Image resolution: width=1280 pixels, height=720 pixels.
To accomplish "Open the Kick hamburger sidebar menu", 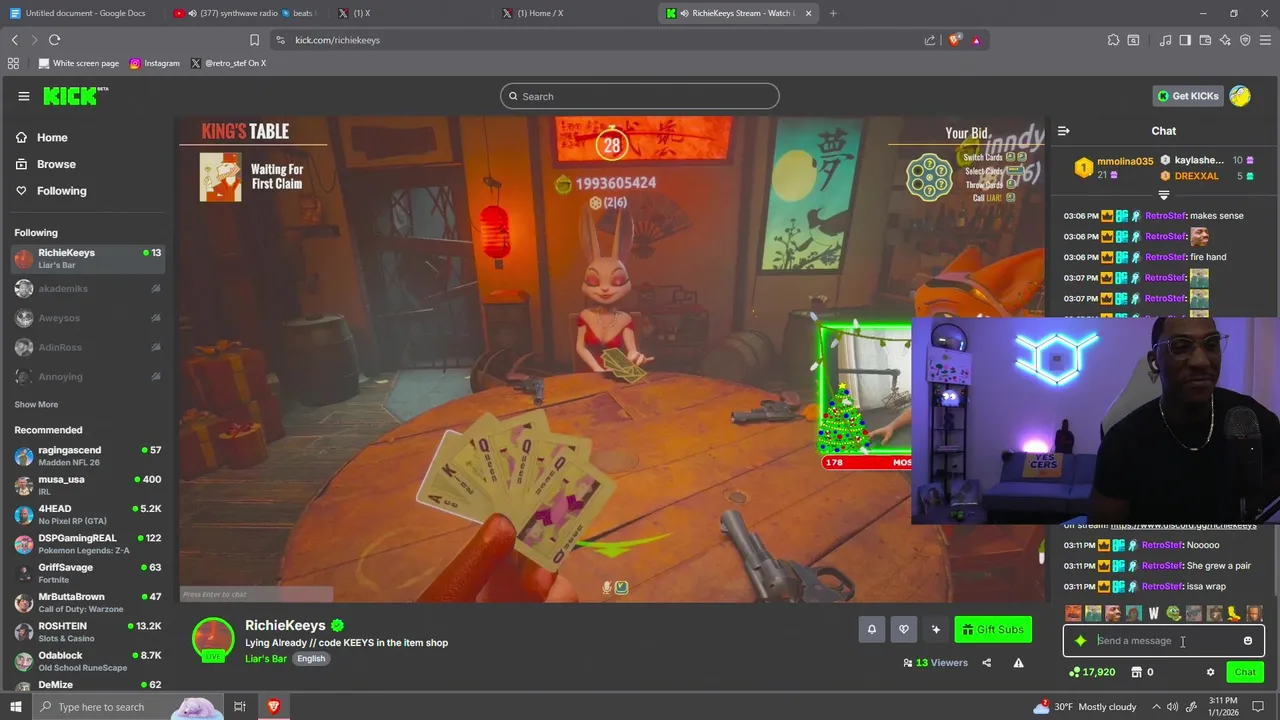I will click(x=23, y=96).
